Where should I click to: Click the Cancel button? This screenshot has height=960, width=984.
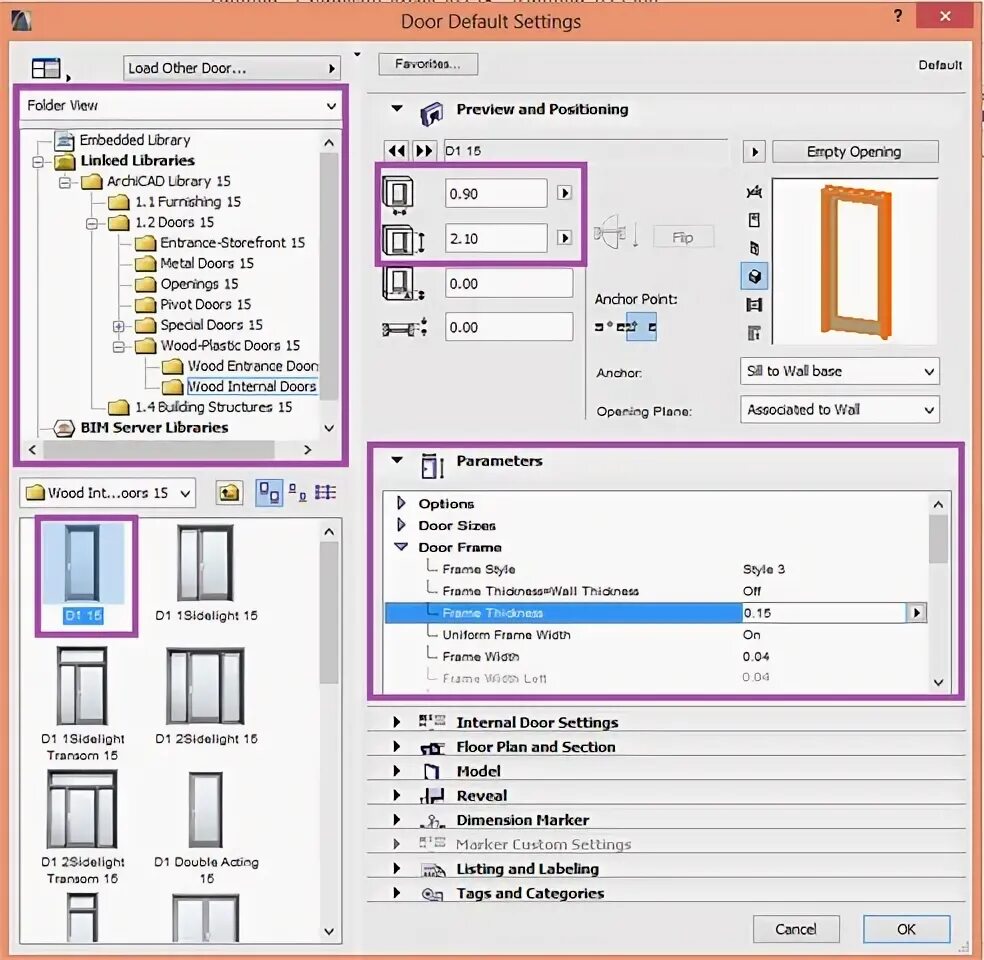pos(796,929)
